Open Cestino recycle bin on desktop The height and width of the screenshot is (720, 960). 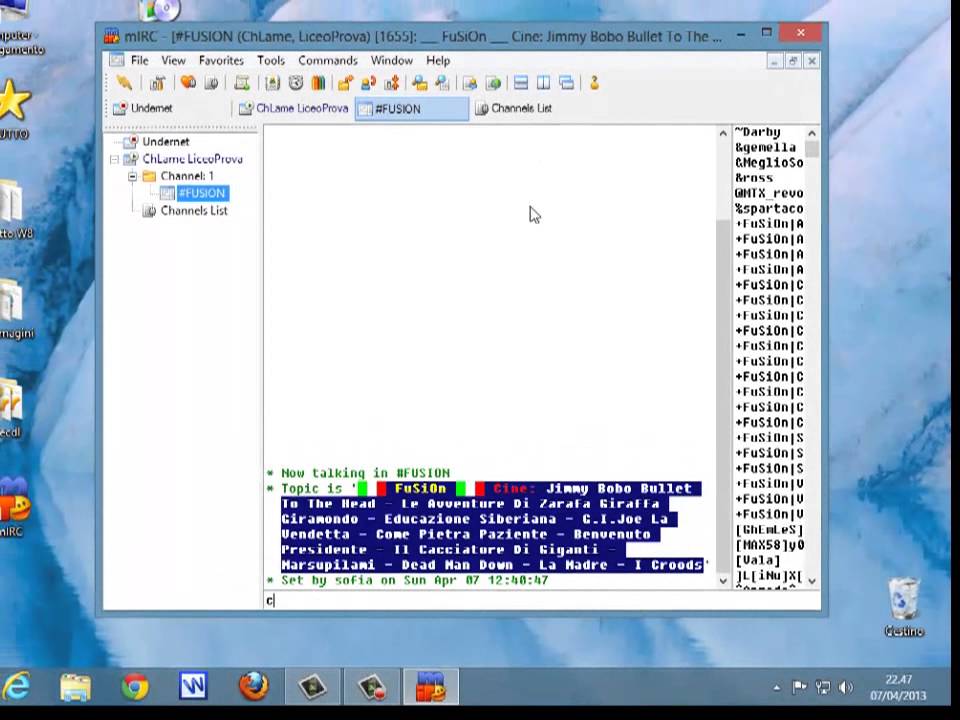(904, 607)
